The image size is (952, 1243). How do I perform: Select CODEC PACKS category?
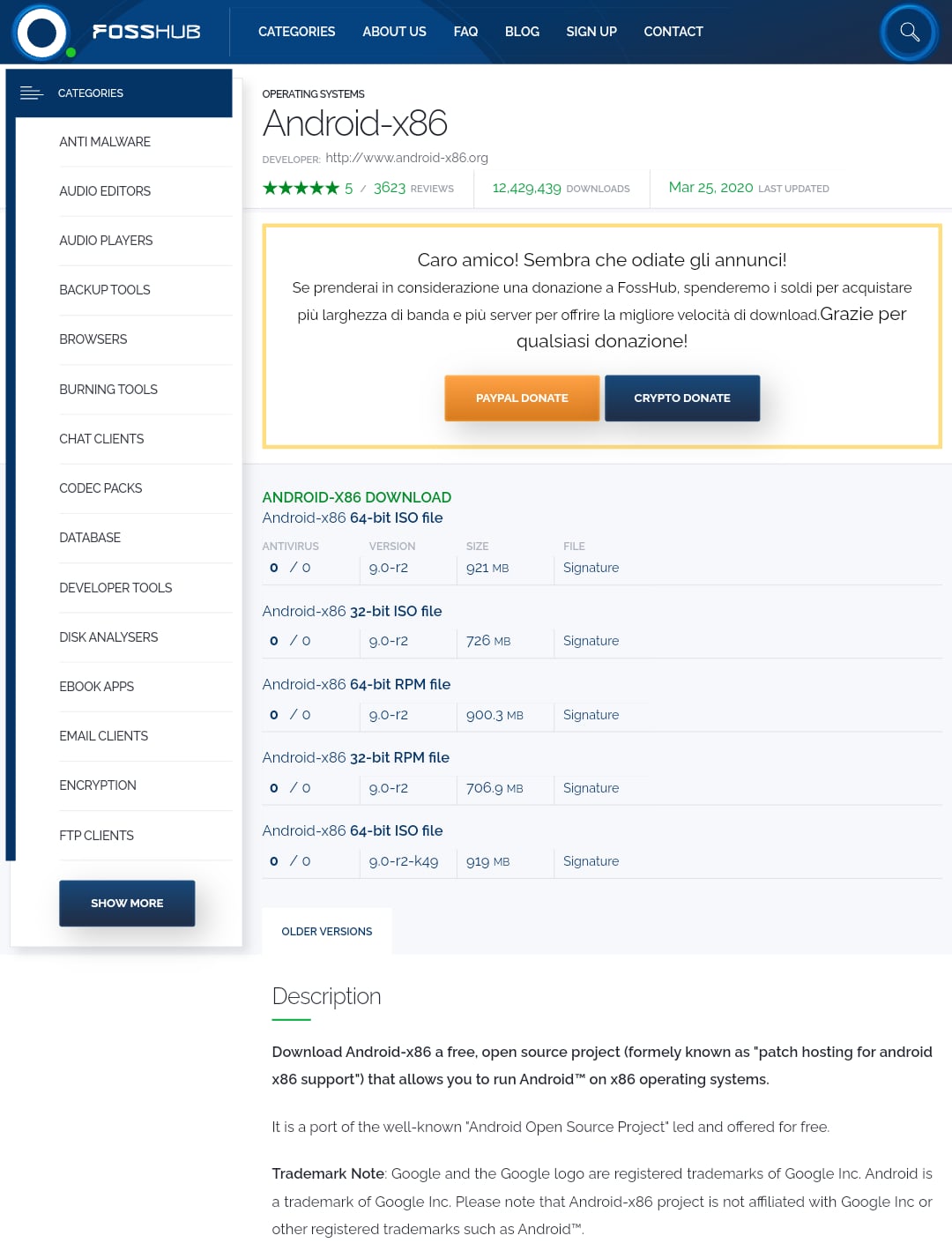tap(100, 488)
